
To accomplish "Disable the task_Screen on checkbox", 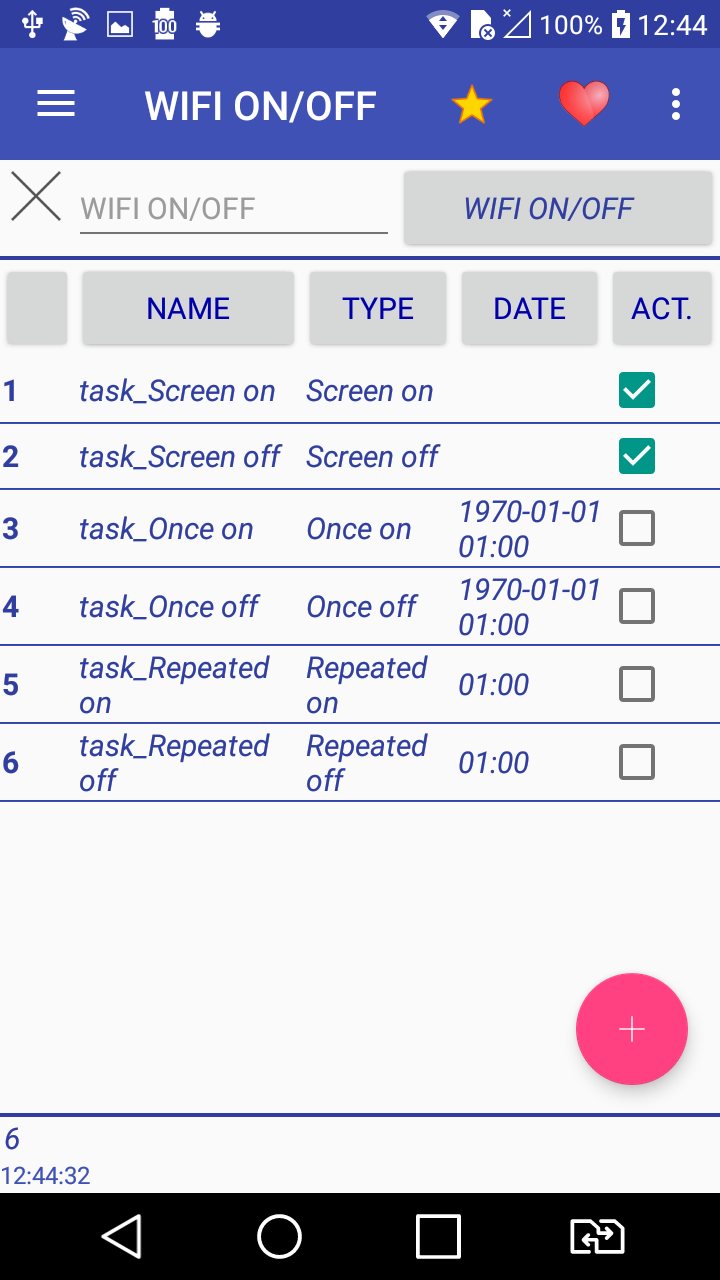I will (x=637, y=390).
